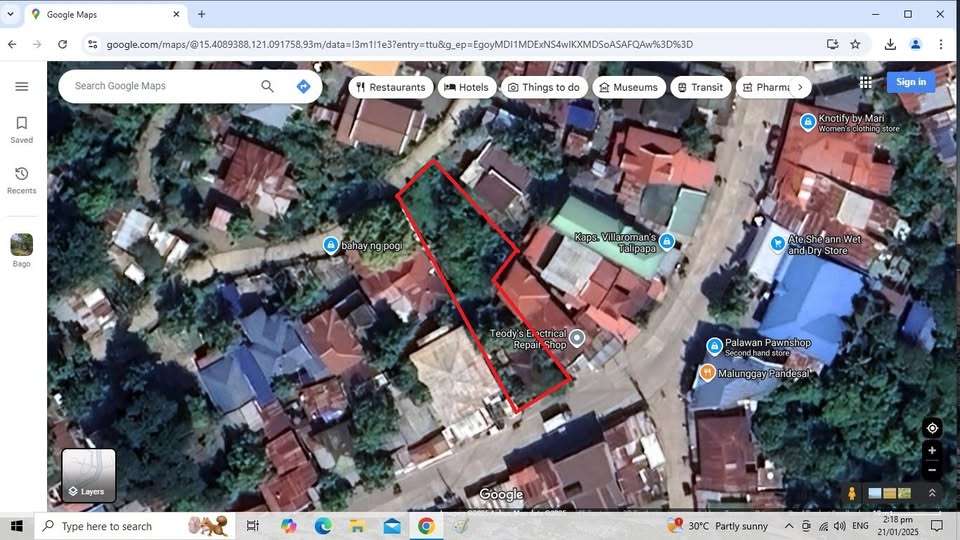Open a new Chrome tab
The image size is (960, 540).
pyautogui.click(x=201, y=14)
